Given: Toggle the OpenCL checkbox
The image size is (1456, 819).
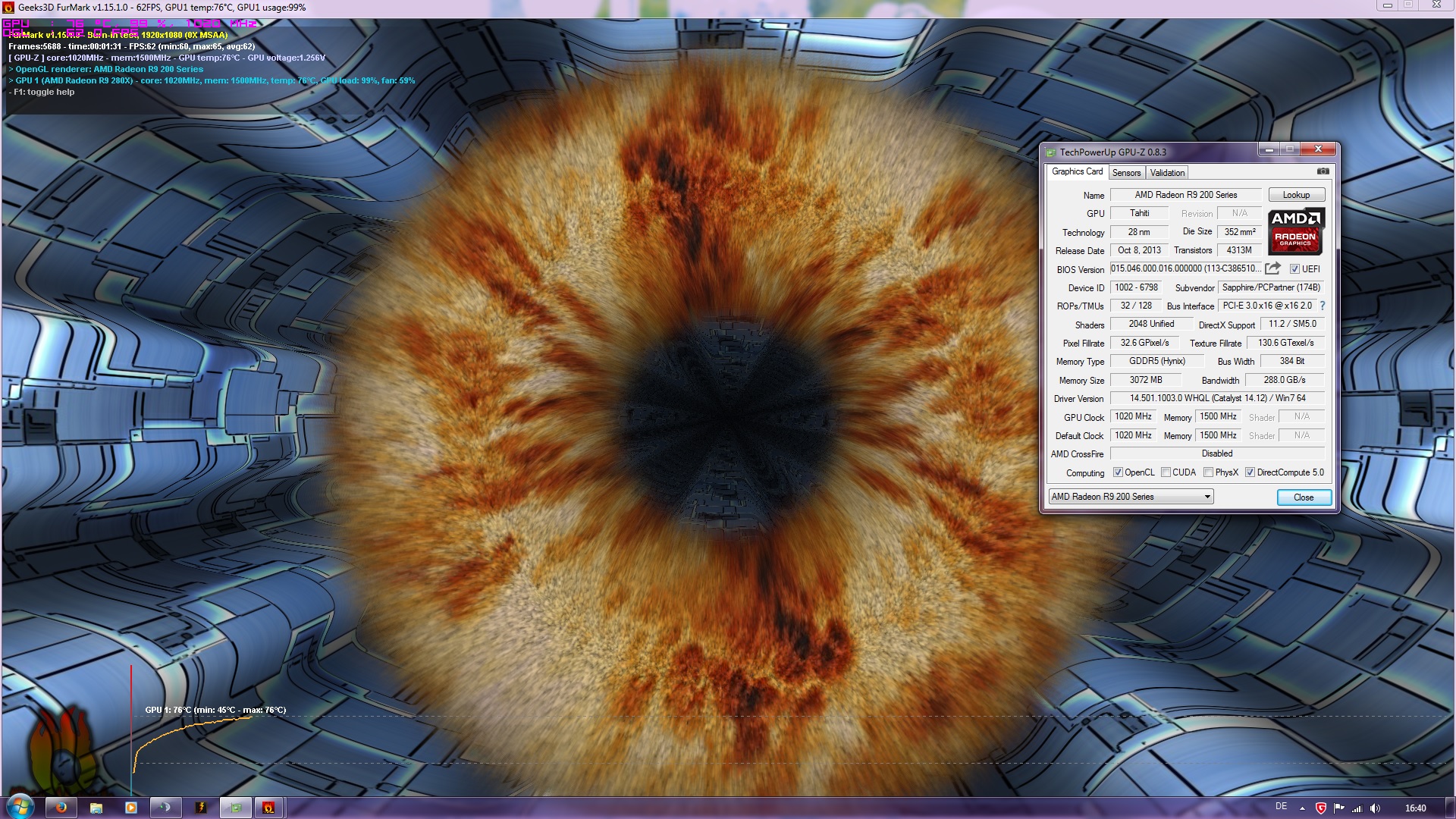Looking at the screenshot, I should coord(1118,472).
